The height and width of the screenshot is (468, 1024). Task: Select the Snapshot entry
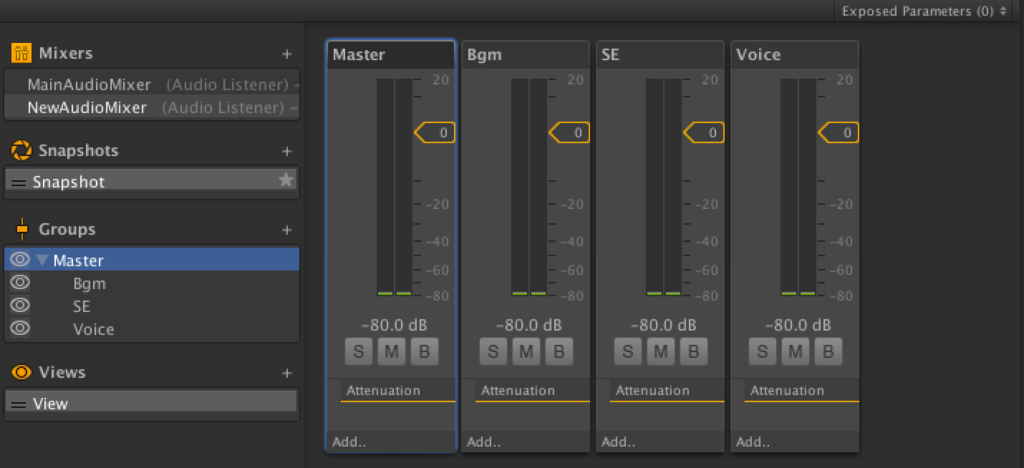[151, 181]
